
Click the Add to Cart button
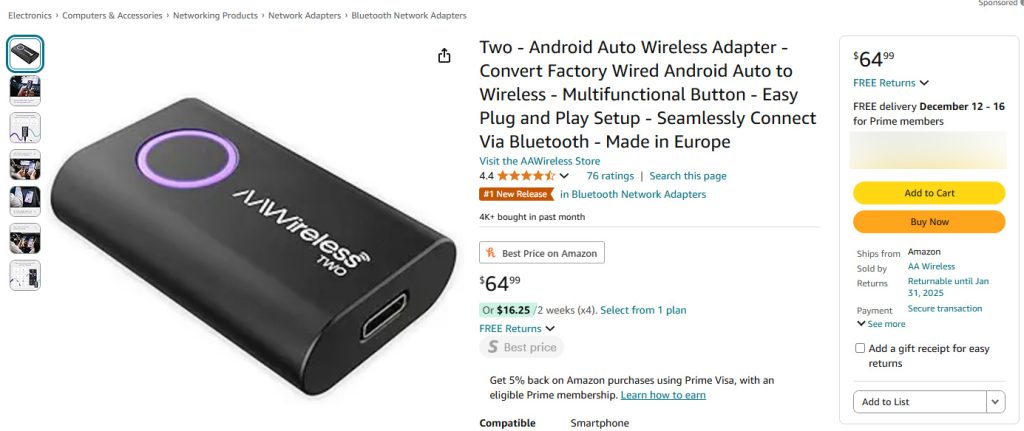coord(928,193)
